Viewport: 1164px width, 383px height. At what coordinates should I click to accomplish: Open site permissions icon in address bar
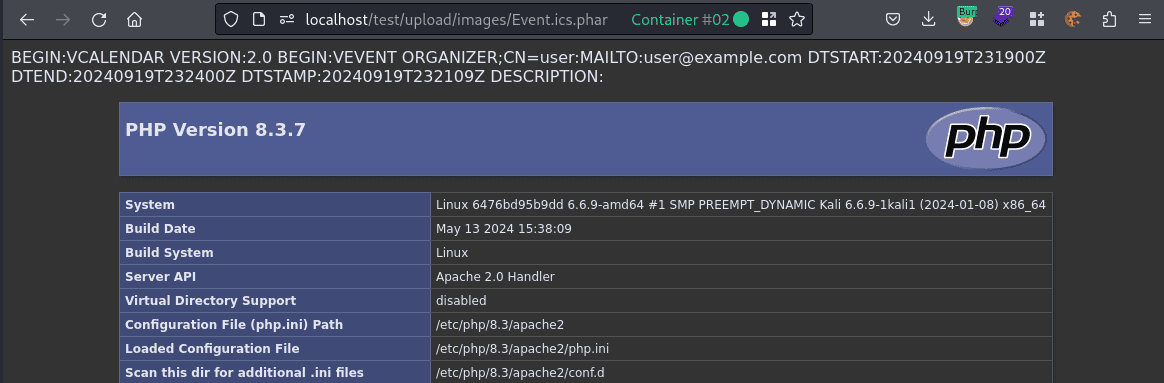coord(287,20)
